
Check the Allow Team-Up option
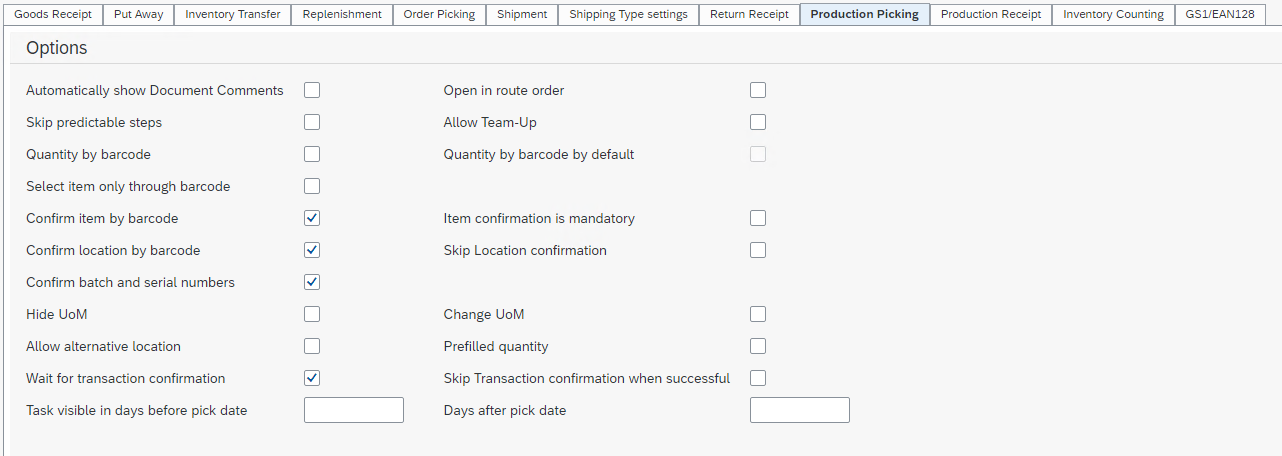(x=758, y=122)
